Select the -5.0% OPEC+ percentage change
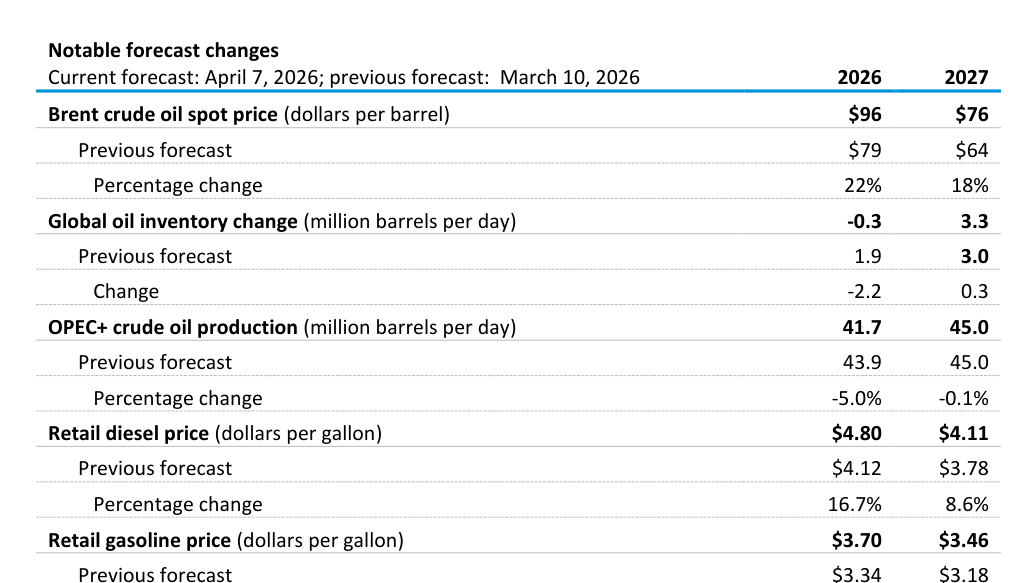The width and height of the screenshot is (1034, 583). click(x=856, y=398)
